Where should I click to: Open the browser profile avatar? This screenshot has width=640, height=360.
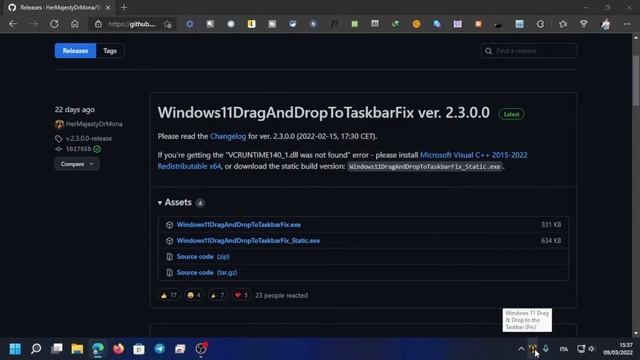point(605,24)
